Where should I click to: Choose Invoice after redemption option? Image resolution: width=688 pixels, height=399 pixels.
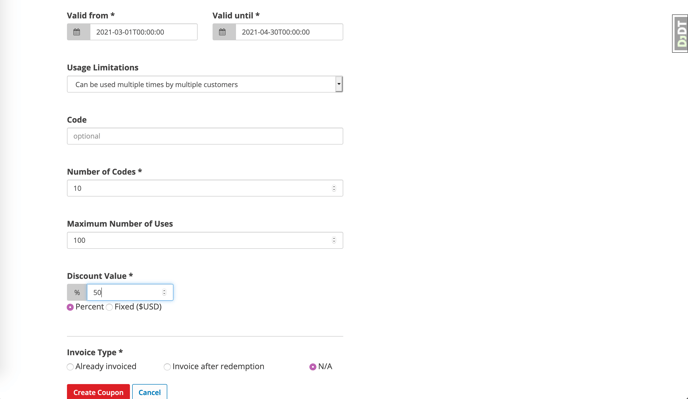pos(167,367)
